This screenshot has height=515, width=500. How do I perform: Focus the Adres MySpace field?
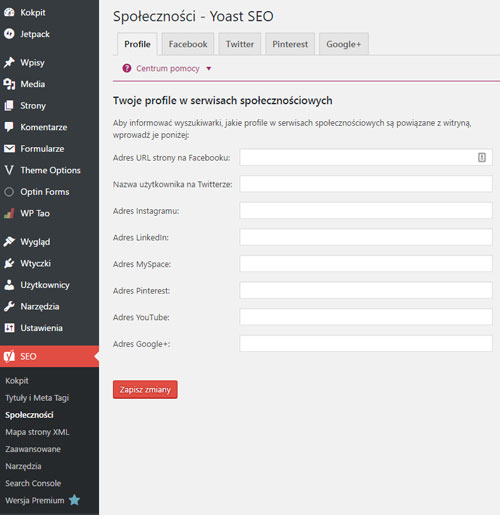click(366, 264)
